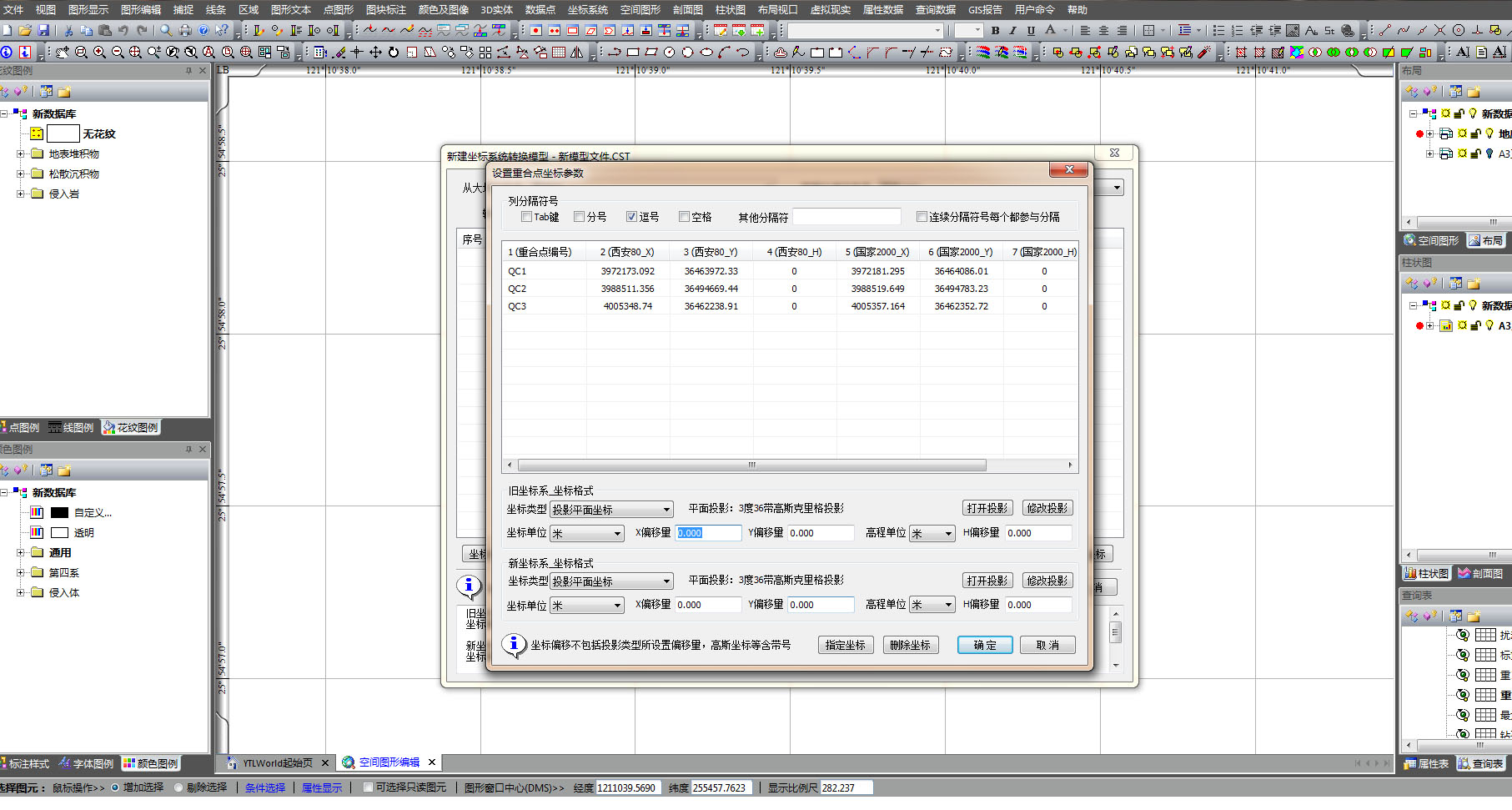The width and height of the screenshot is (1512, 810).
Task: Click the Undo arrow icon
Action: click(x=123, y=30)
